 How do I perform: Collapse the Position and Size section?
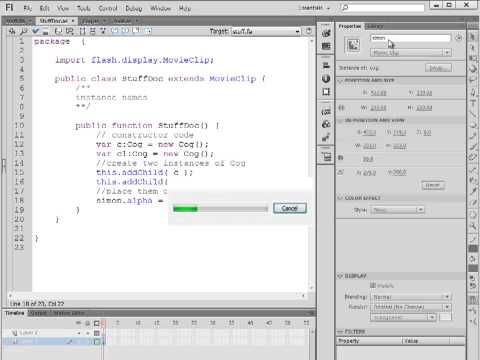pyautogui.click(x=340, y=81)
